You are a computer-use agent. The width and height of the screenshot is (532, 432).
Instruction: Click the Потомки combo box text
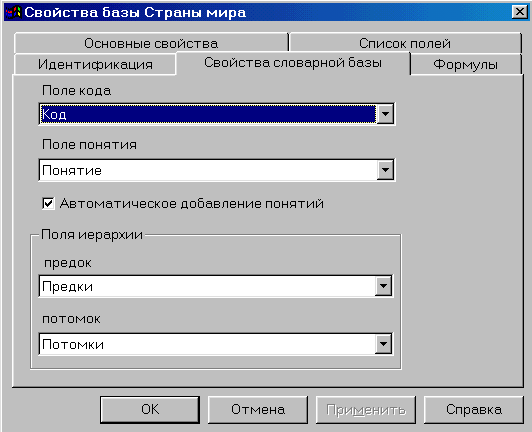coord(73,344)
